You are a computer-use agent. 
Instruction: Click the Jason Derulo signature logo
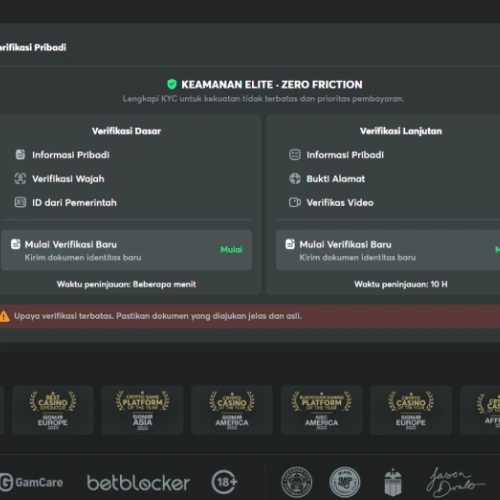[x=455, y=482]
